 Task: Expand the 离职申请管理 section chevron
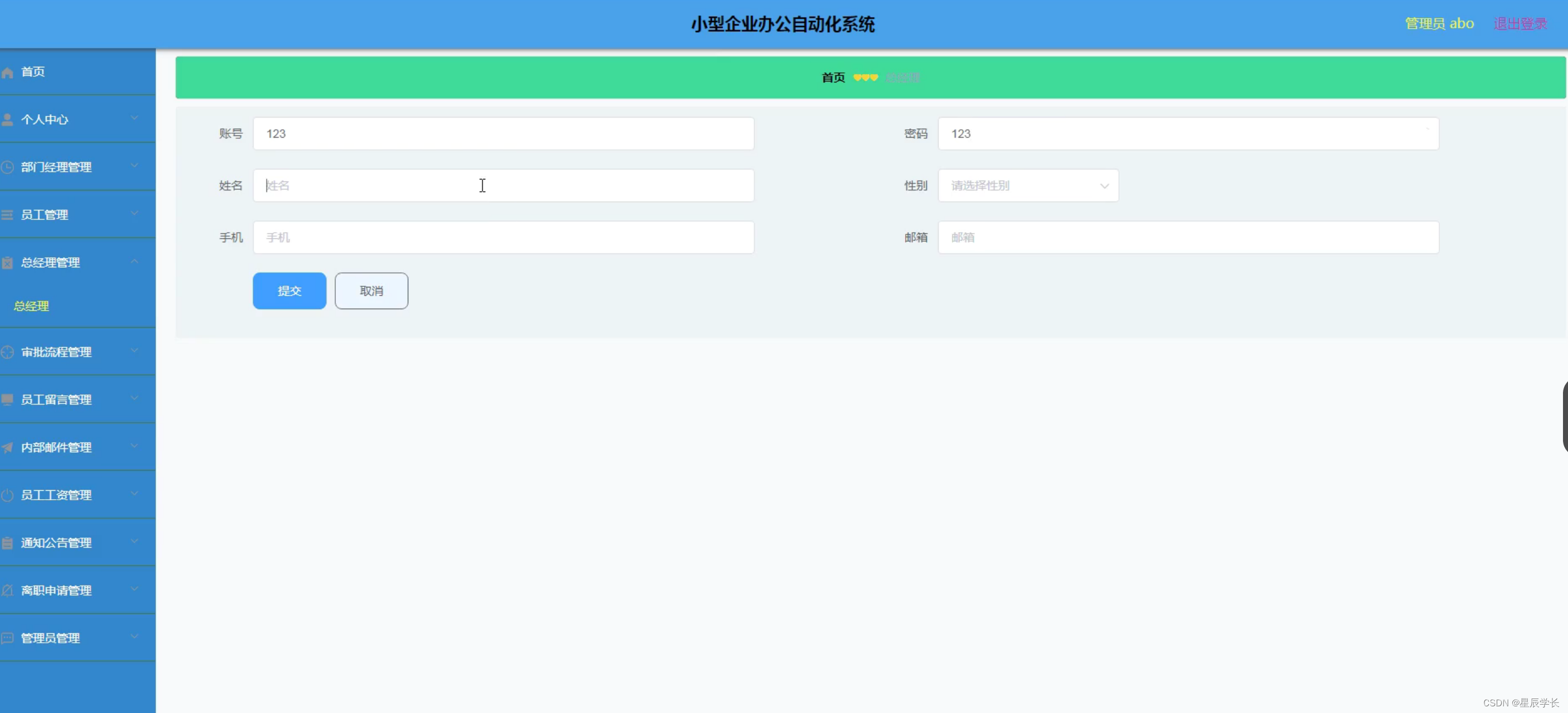coord(135,589)
